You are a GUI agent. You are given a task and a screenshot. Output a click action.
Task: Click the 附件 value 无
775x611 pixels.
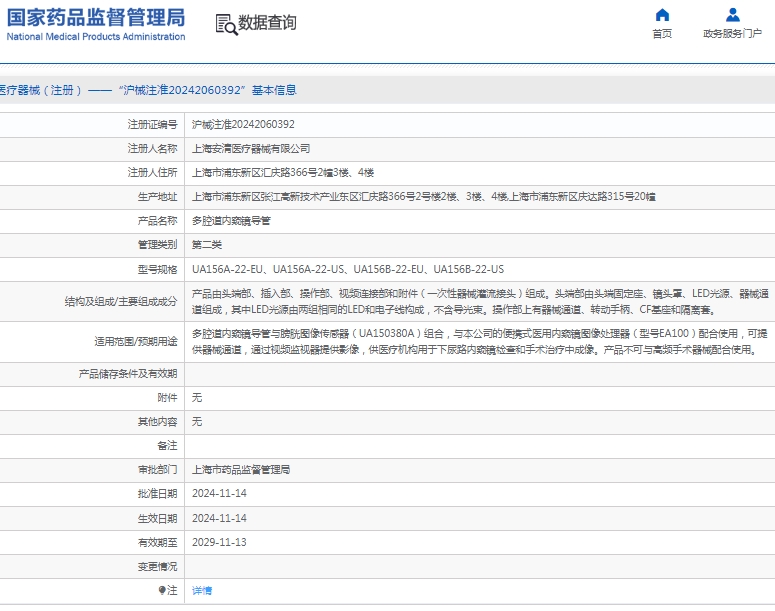pos(197,397)
